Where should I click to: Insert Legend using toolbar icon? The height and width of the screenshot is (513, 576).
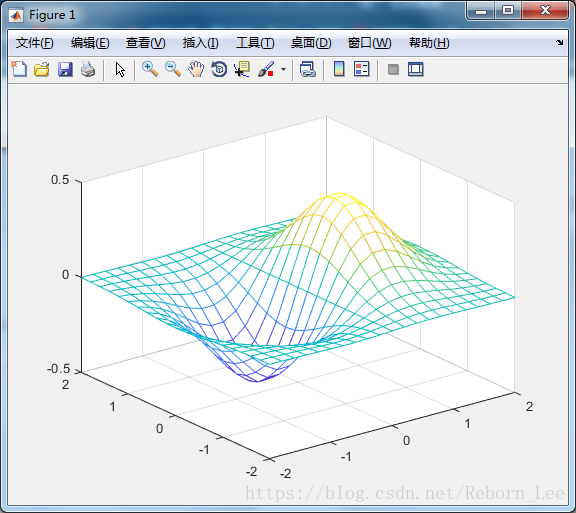[x=362, y=69]
